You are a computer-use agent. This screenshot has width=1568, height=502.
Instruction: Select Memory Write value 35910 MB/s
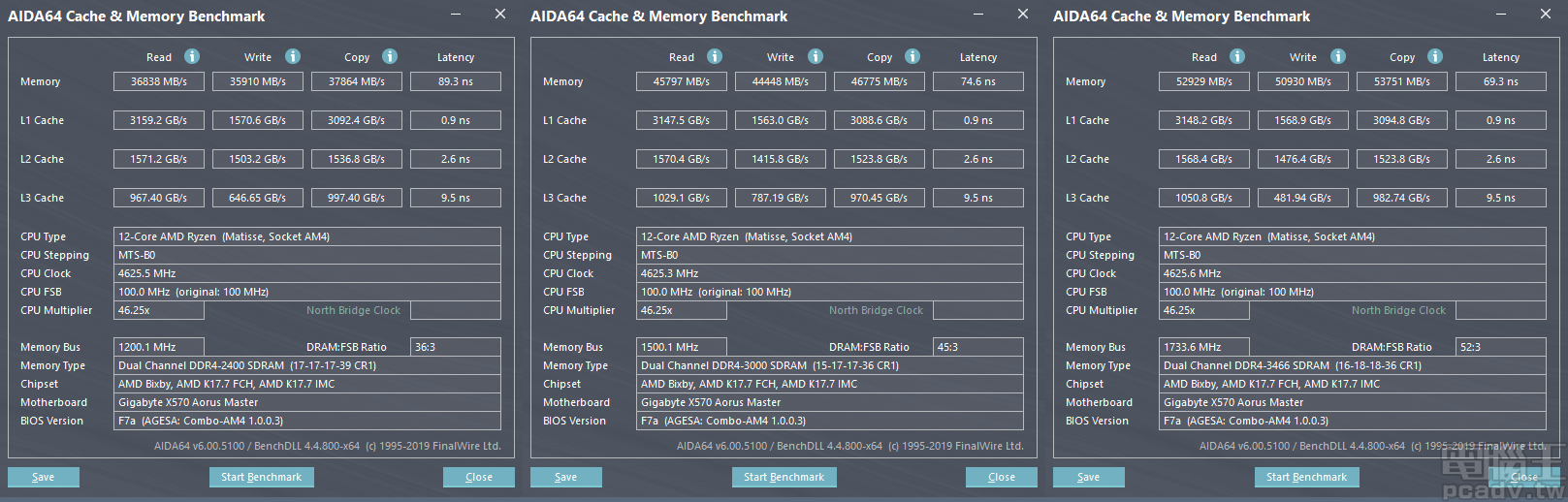[x=258, y=81]
